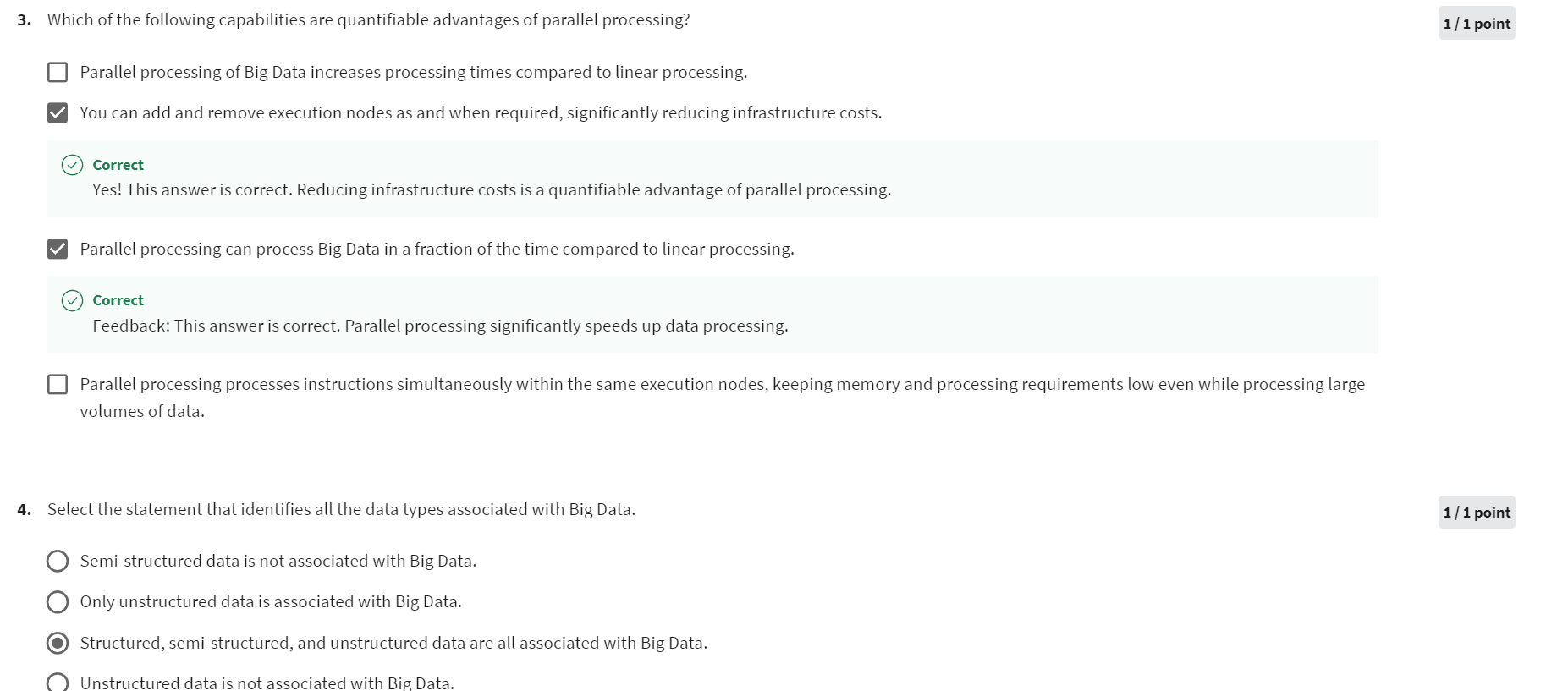
Task: Select 'Only unstructured data is associated with Big Data'
Action: pyautogui.click(x=57, y=601)
